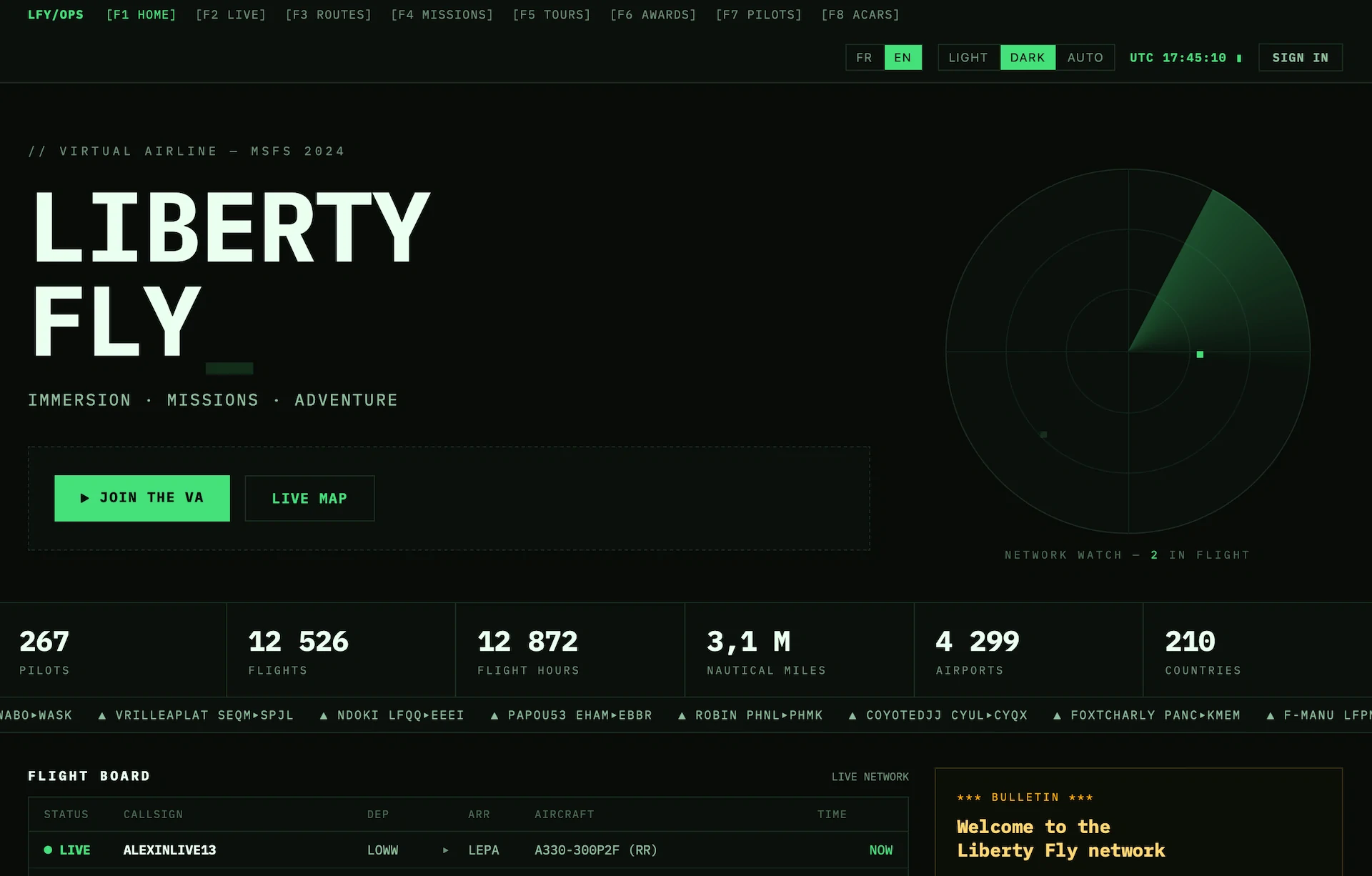Click the triangle icon before COYOTEDJJ
The image size is (1372, 876).
(x=852, y=715)
